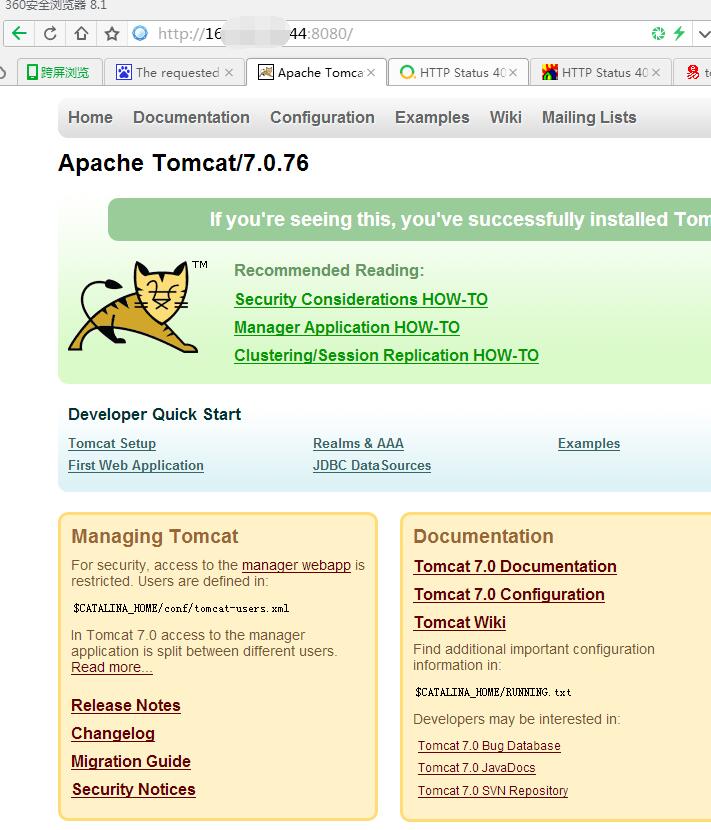Screen dimensions: 711x830
Task: Click the tomcat-users.xml path text
Action: [181, 609]
